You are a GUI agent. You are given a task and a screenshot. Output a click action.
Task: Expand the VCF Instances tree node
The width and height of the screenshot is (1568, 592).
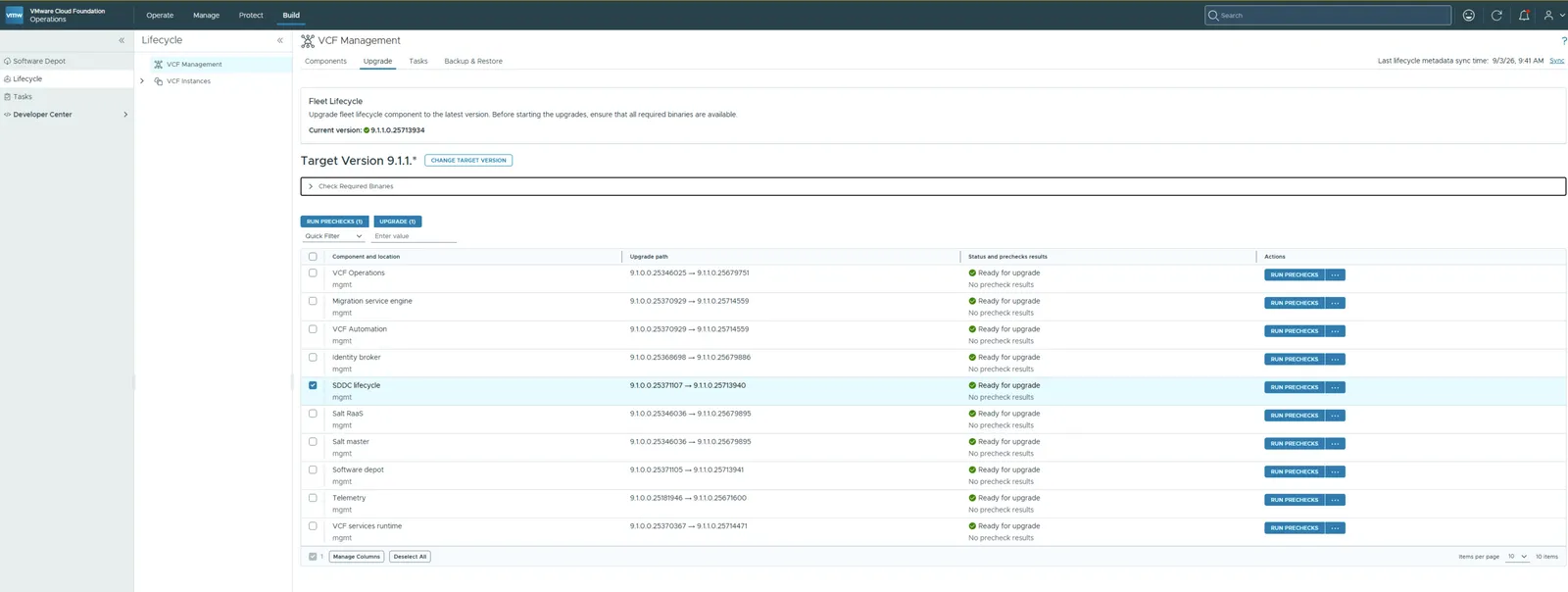(x=142, y=81)
